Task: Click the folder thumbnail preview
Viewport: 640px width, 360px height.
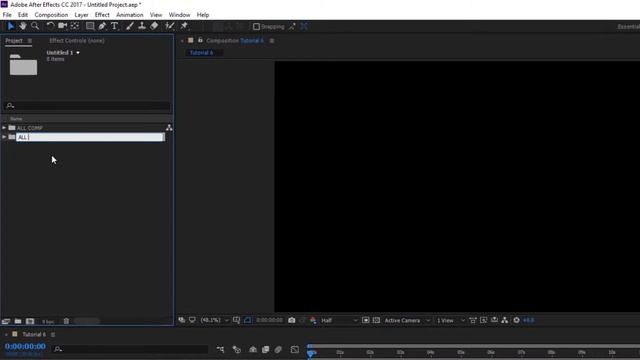Action: pyautogui.click(x=23, y=64)
